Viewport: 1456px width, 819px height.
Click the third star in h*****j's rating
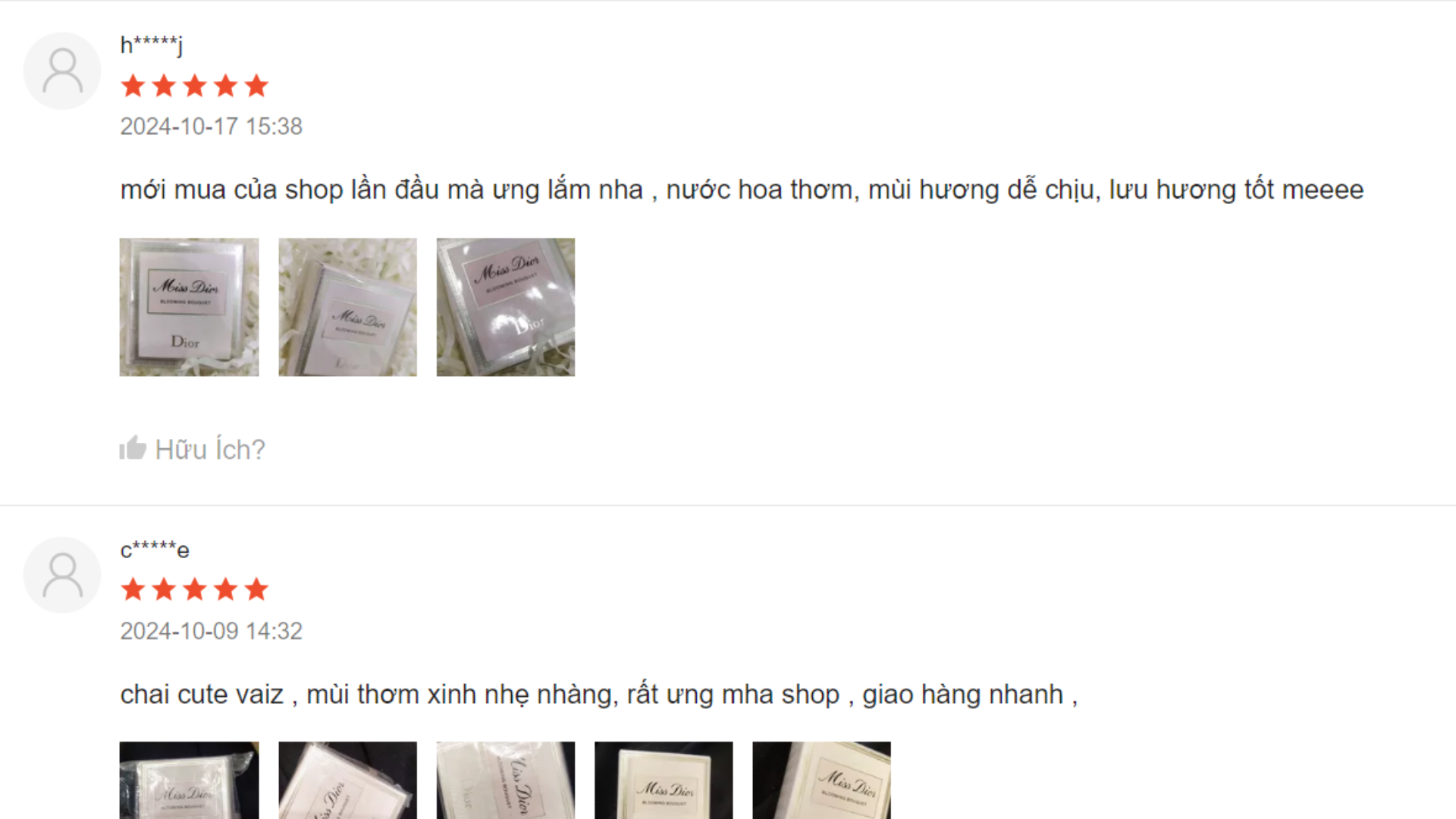tap(195, 86)
